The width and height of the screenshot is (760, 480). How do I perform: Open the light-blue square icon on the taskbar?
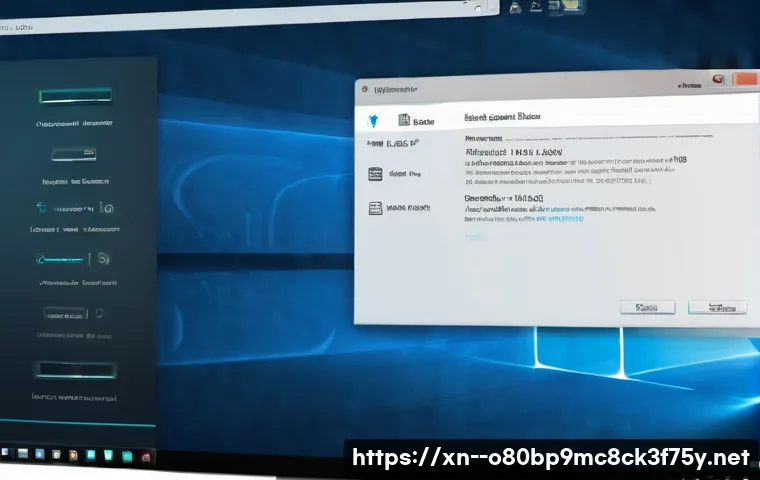pyautogui.click(x=91, y=455)
